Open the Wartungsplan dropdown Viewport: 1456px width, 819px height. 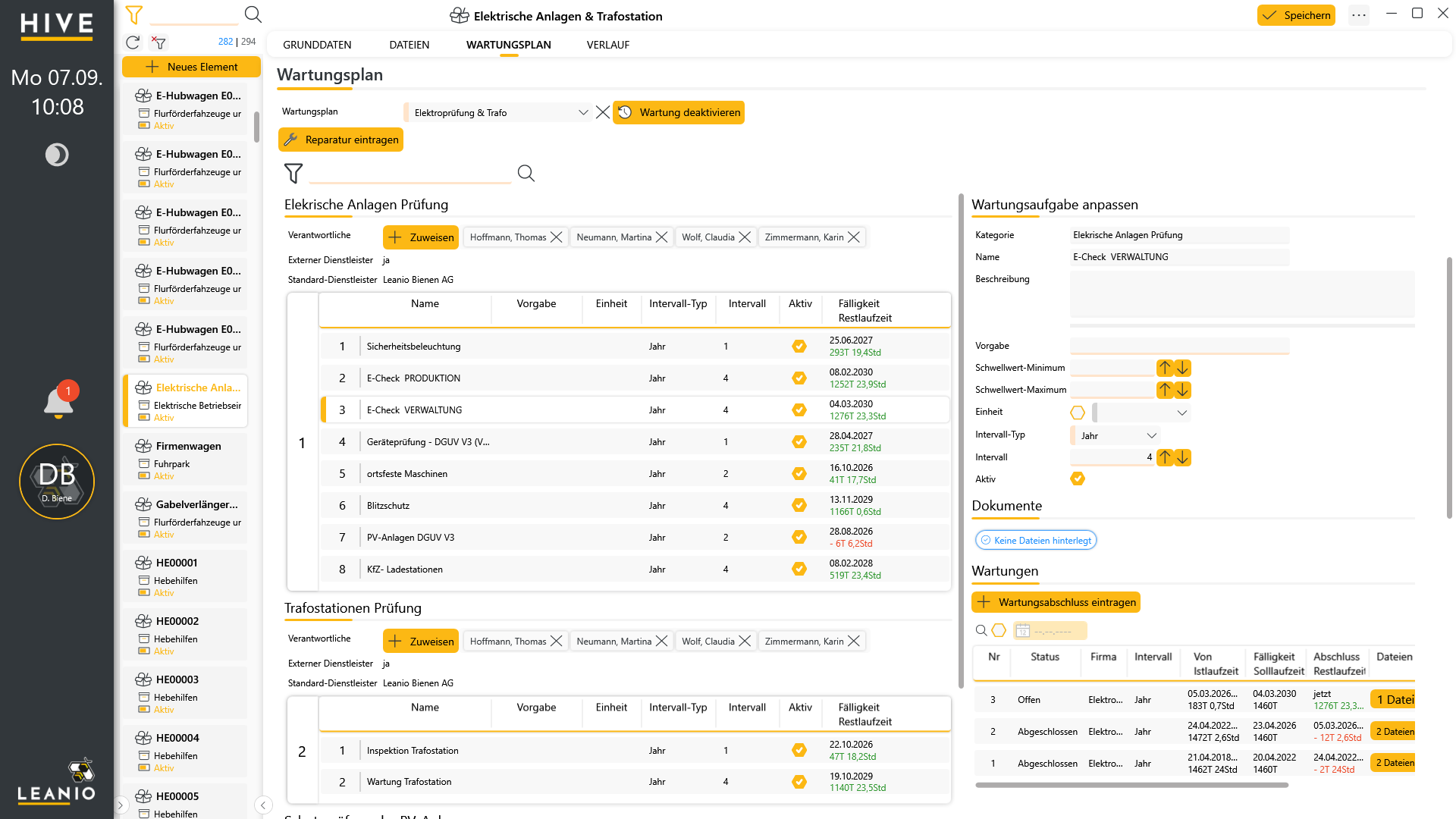tap(497, 112)
